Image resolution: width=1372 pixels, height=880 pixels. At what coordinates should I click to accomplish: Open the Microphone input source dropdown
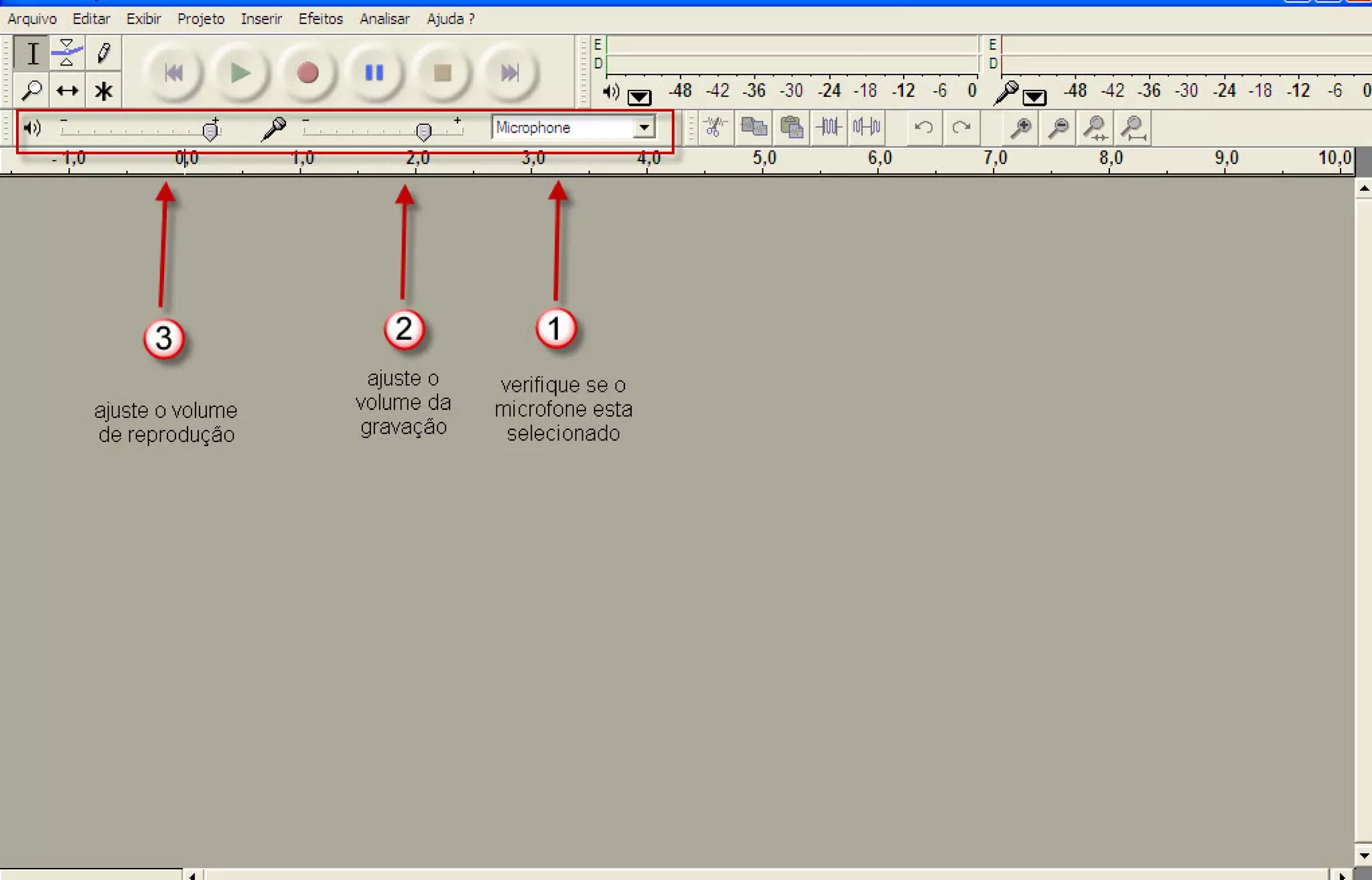coord(644,127)
